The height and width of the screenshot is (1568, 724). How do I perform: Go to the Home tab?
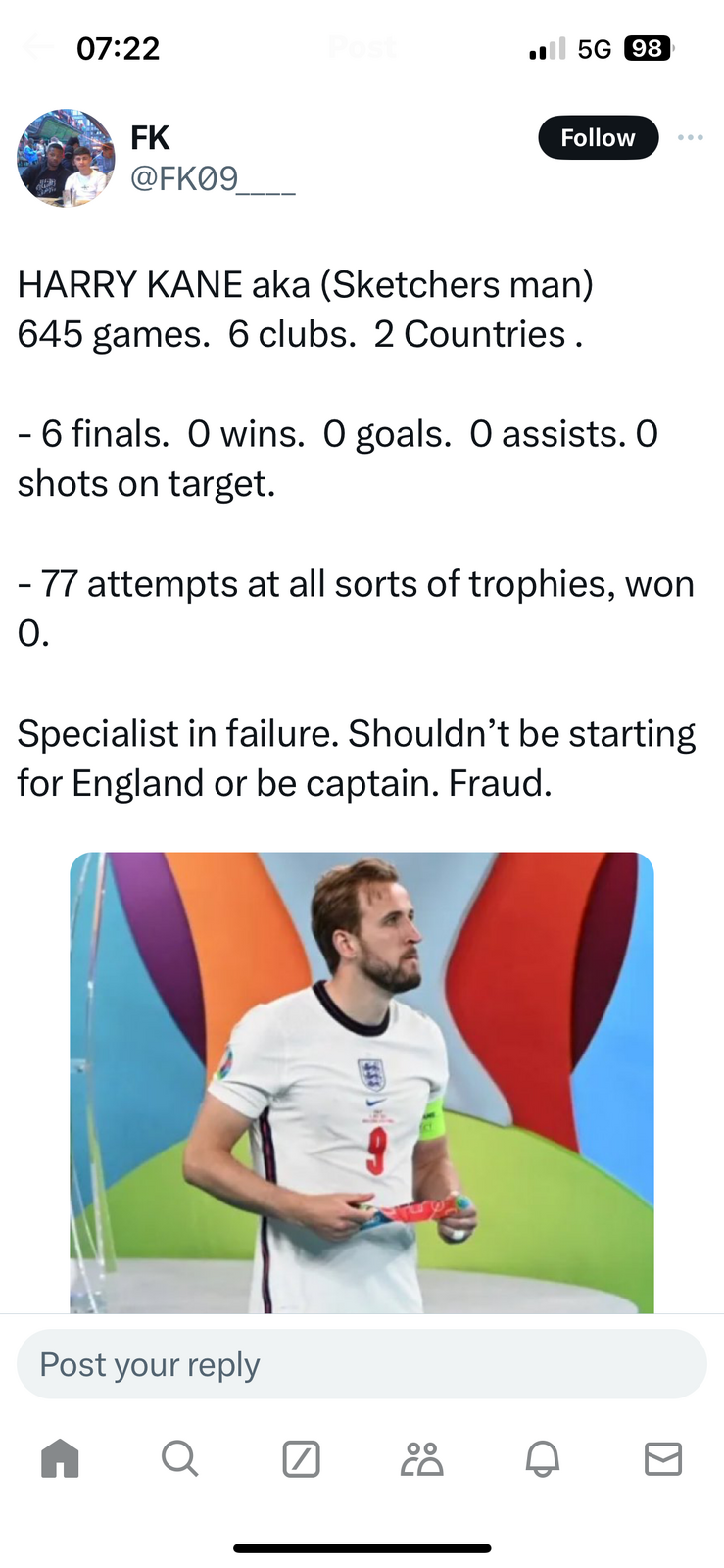(x=60, y=1458)
